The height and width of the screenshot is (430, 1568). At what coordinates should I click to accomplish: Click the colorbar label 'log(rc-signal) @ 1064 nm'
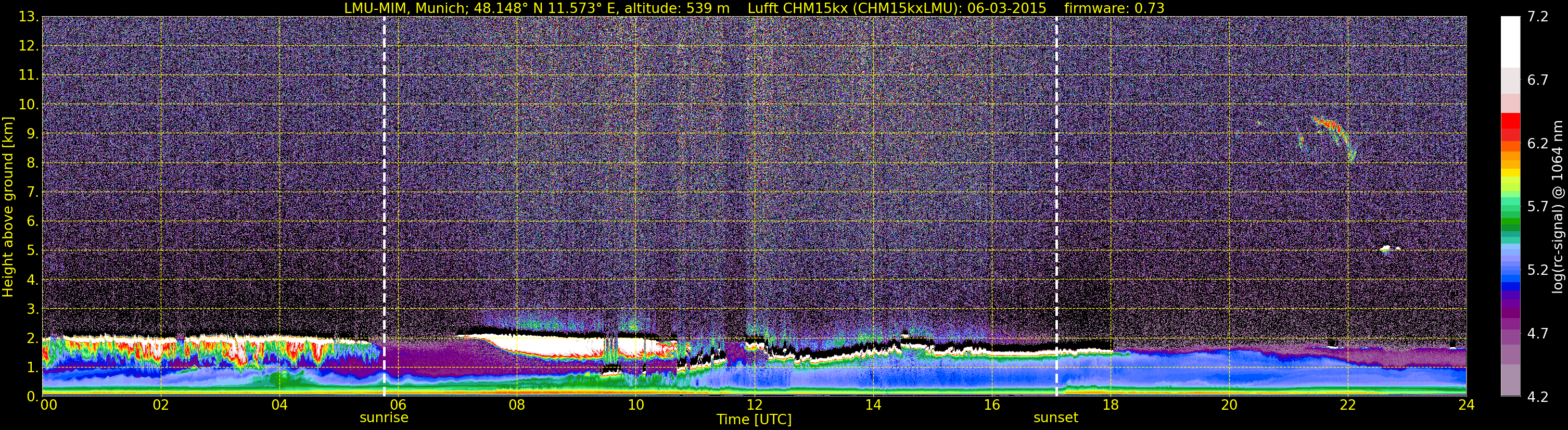pyautogui.click(x=1558, y=207)
